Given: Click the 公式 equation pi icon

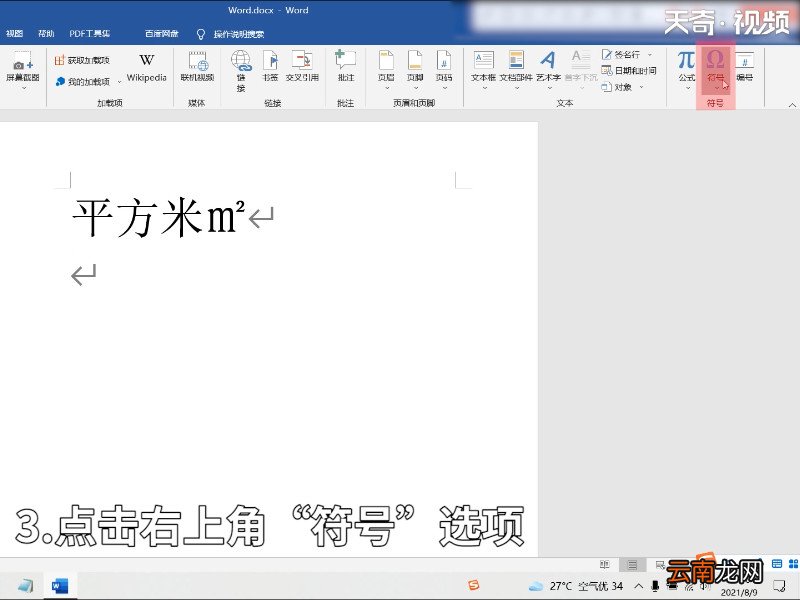Looking at the screenshot, I should (686, 60).
